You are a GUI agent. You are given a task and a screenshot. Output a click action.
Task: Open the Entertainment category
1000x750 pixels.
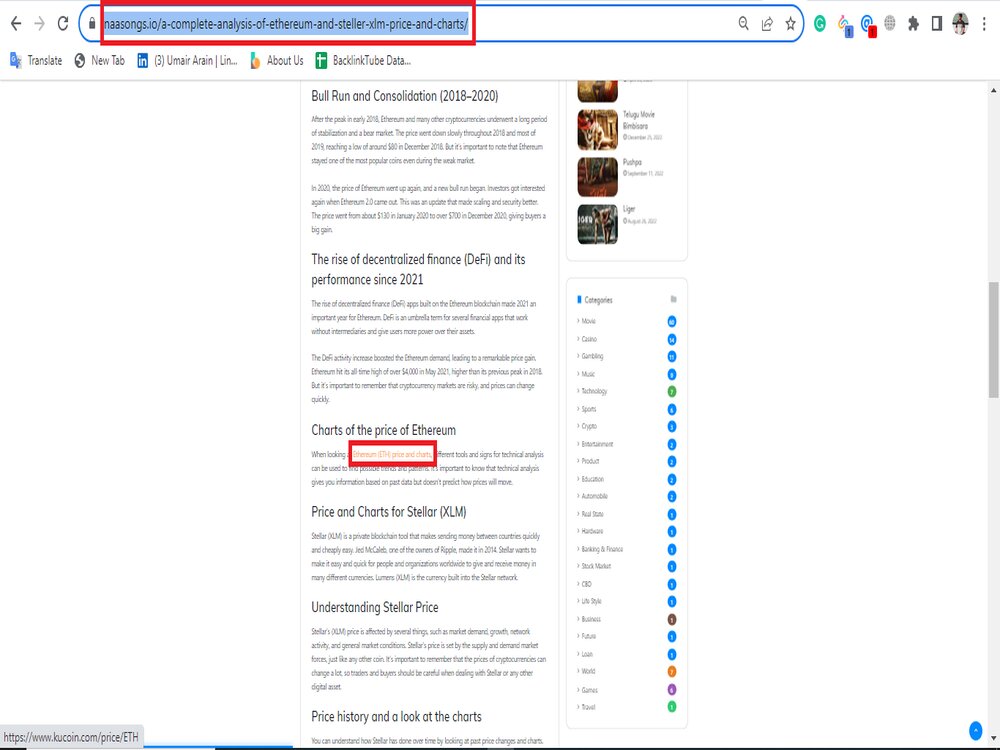pyautogui.click(x=597, y=444)
